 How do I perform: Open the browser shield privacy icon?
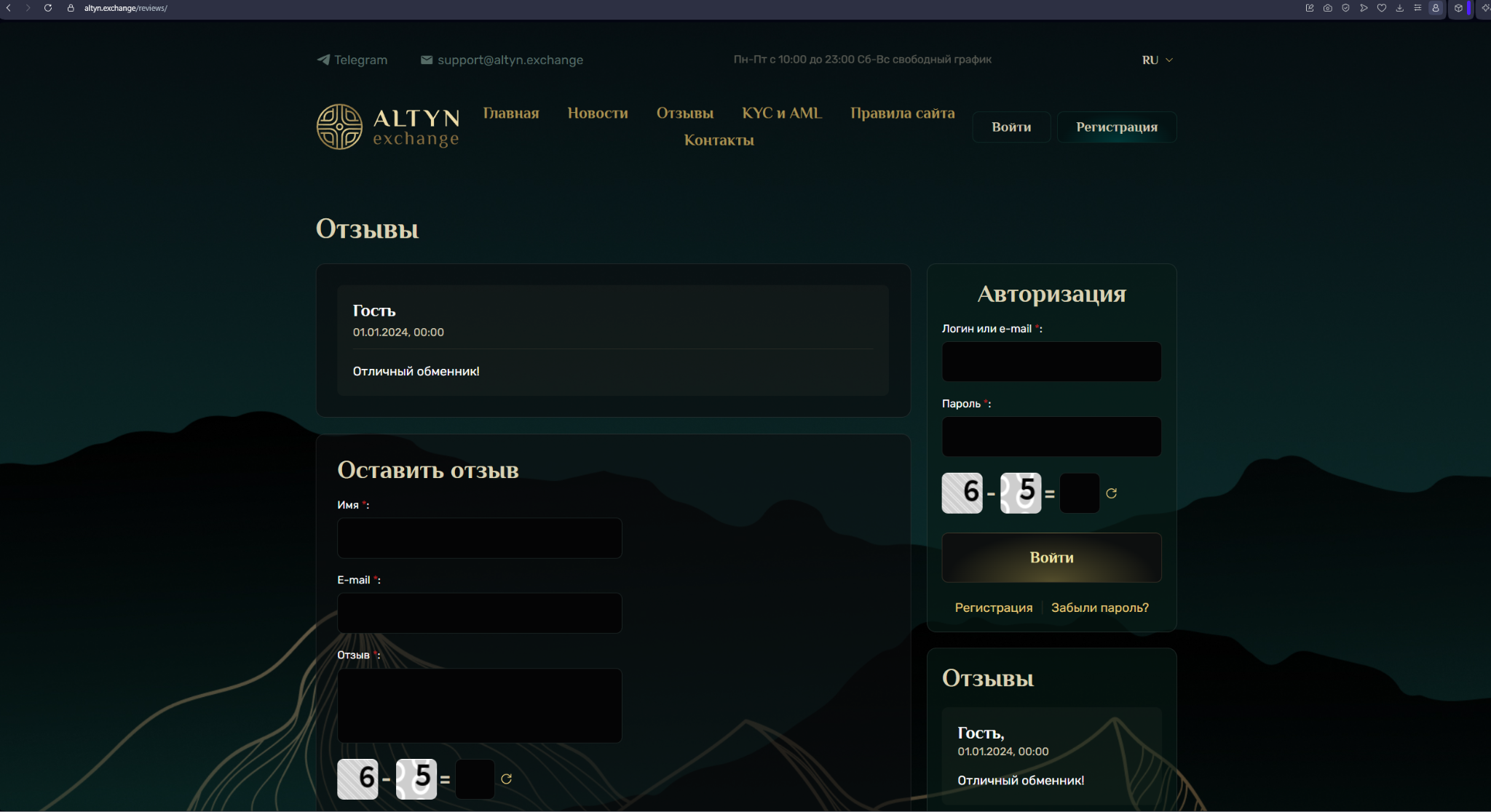[x=1345, y=8]
